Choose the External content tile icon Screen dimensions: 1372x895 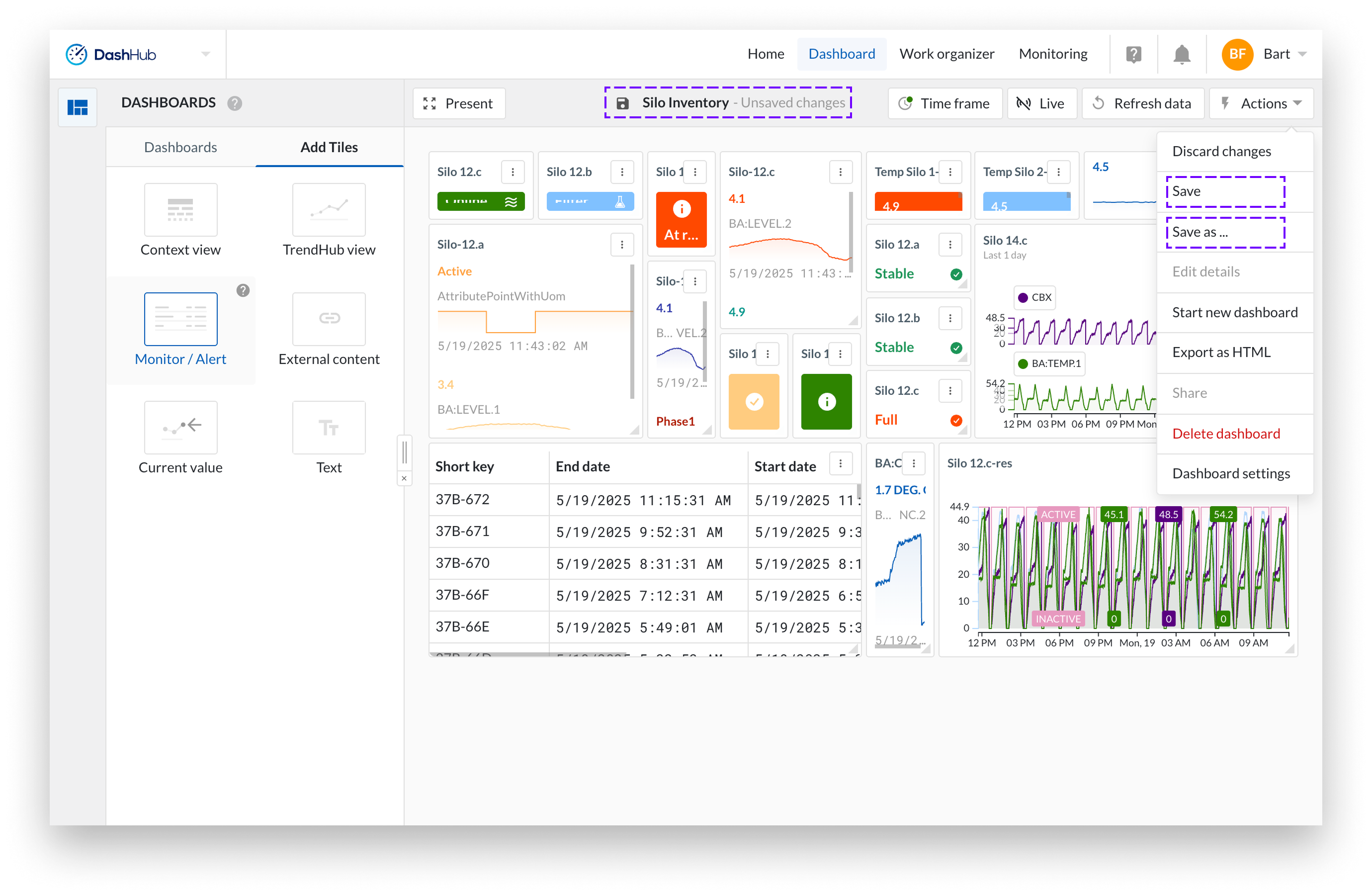point(329,318)
